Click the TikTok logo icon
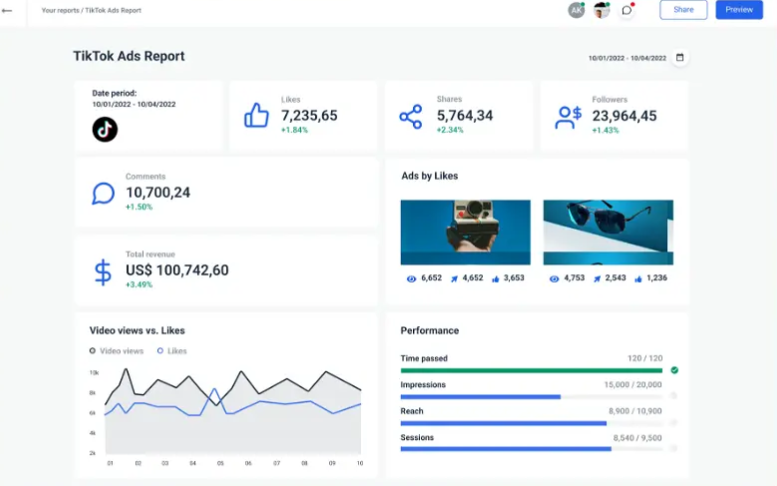777x486 pixels. click(x=105, y=129)
